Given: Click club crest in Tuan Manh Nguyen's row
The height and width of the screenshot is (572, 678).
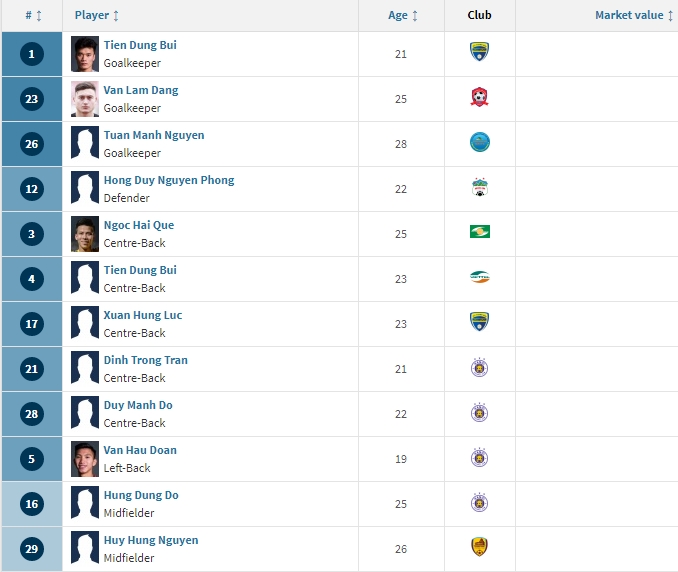Looking at the screenshot, I should pos(480,142).
